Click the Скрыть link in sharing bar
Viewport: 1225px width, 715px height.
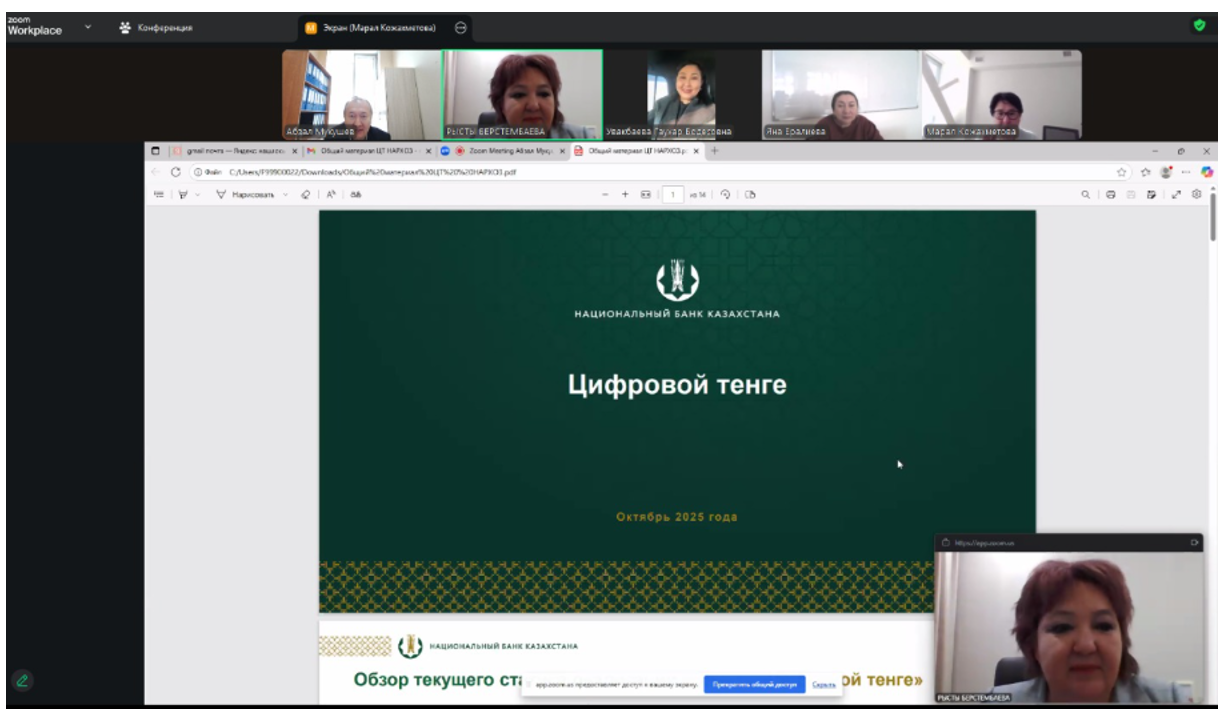click(x=824, y=685)
